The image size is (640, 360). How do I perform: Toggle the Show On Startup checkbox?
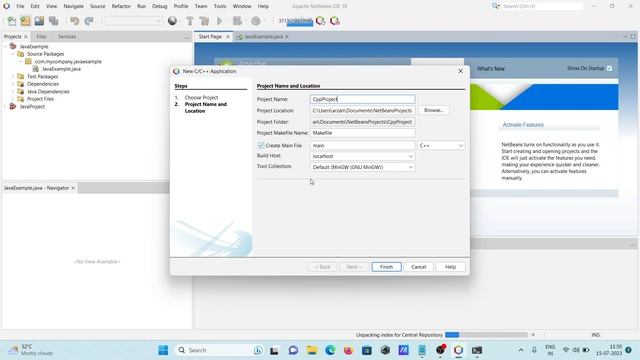tap(609, 68)
